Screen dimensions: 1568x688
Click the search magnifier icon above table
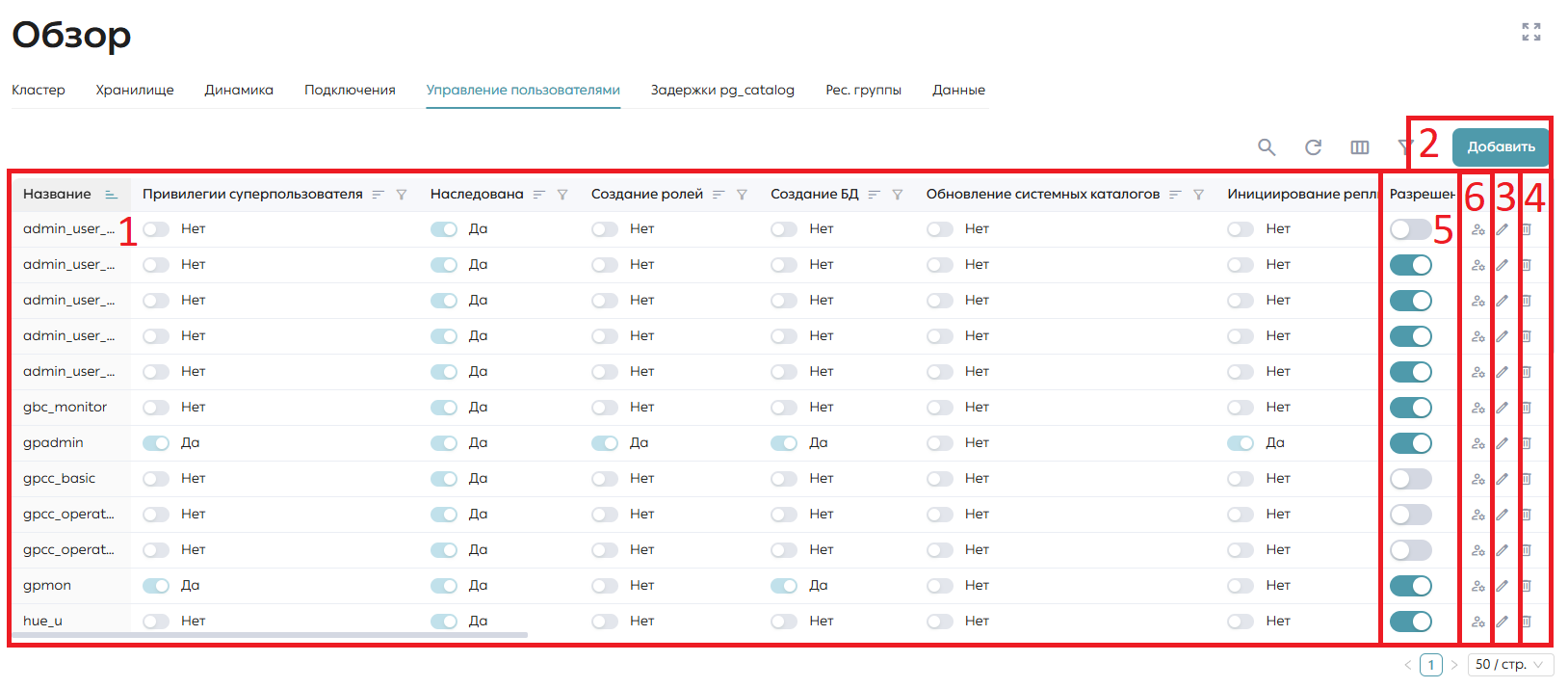1267,147
